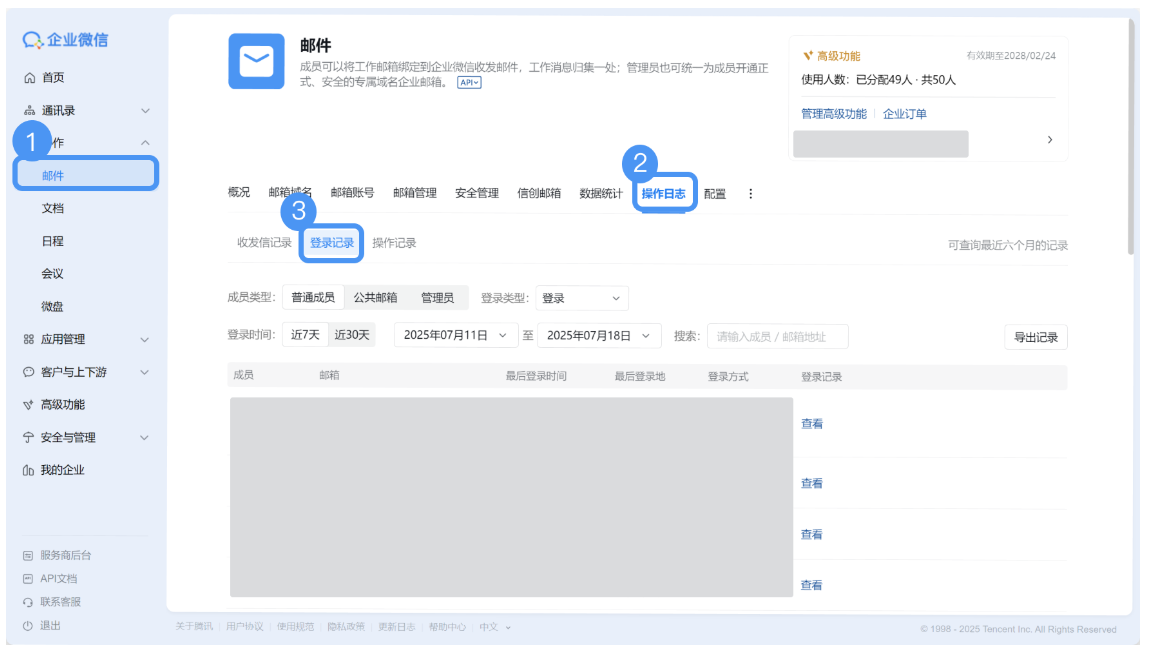Expand the 通讯录 sidebar section

tap(145, 111)
